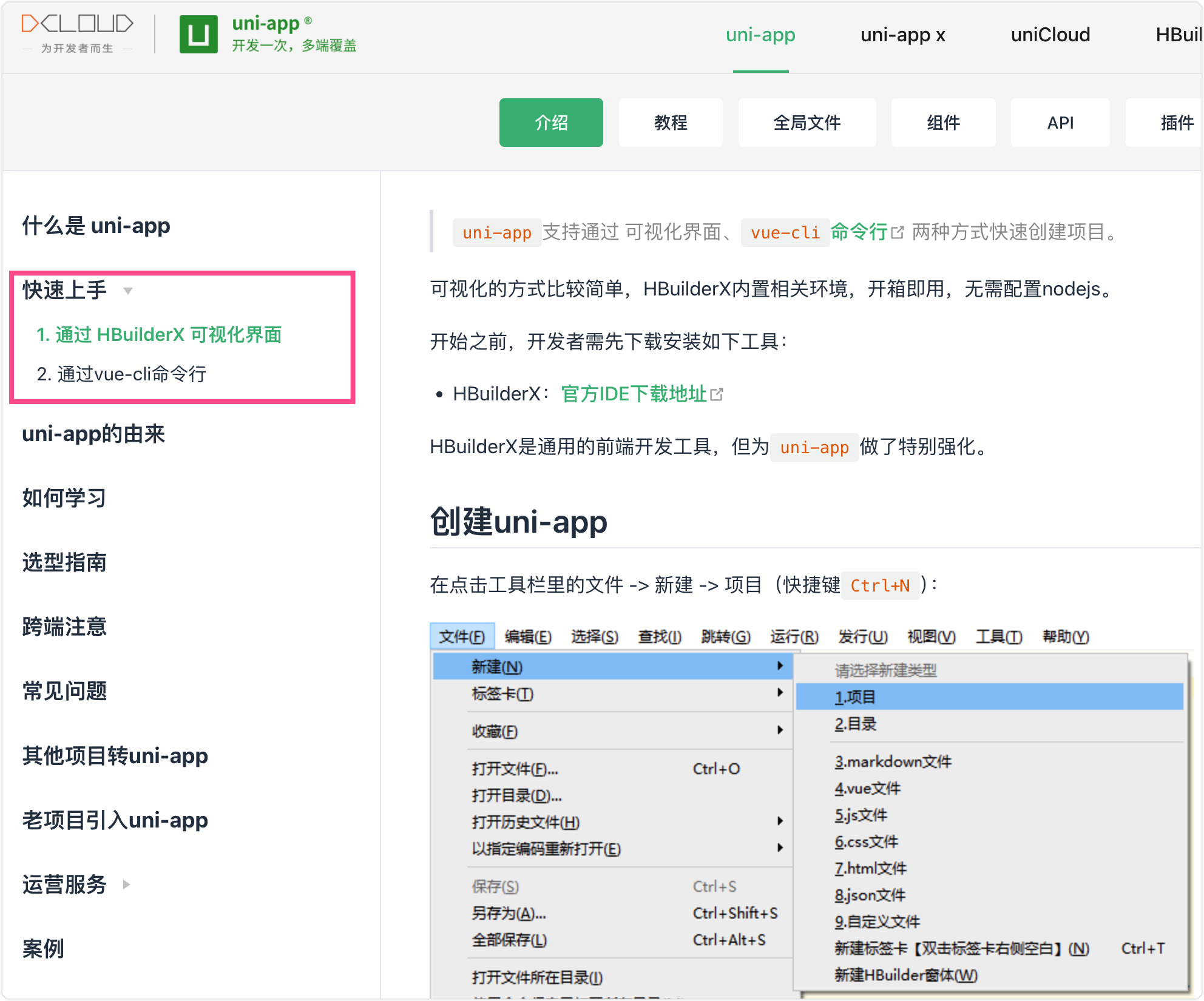The width and height of the screenshot is (1204, 1001).
Task: Open uni-app的由来 in the sidebar
Action: point(93,434)
